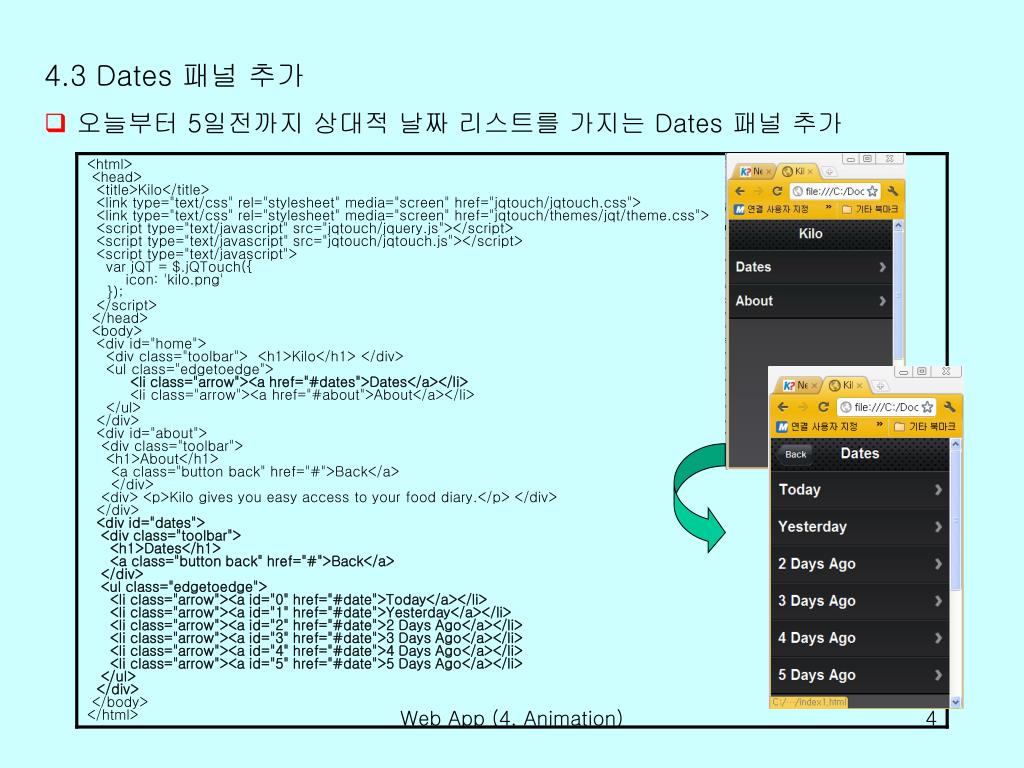The image size is (1024, 768).
Task: Click the chevron on the 3 Days Ago row
Action: click(938, 601)
